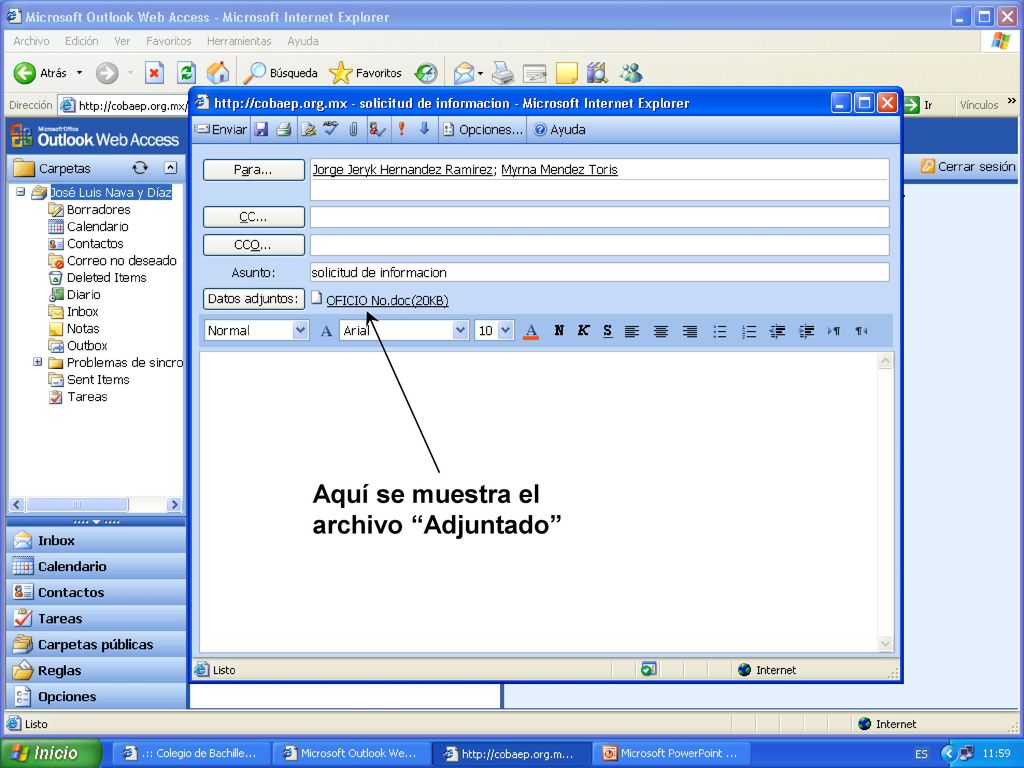Open Opciones... in compose toolbar
This screenshot has height=768, width=1024.
click(483, 129)
